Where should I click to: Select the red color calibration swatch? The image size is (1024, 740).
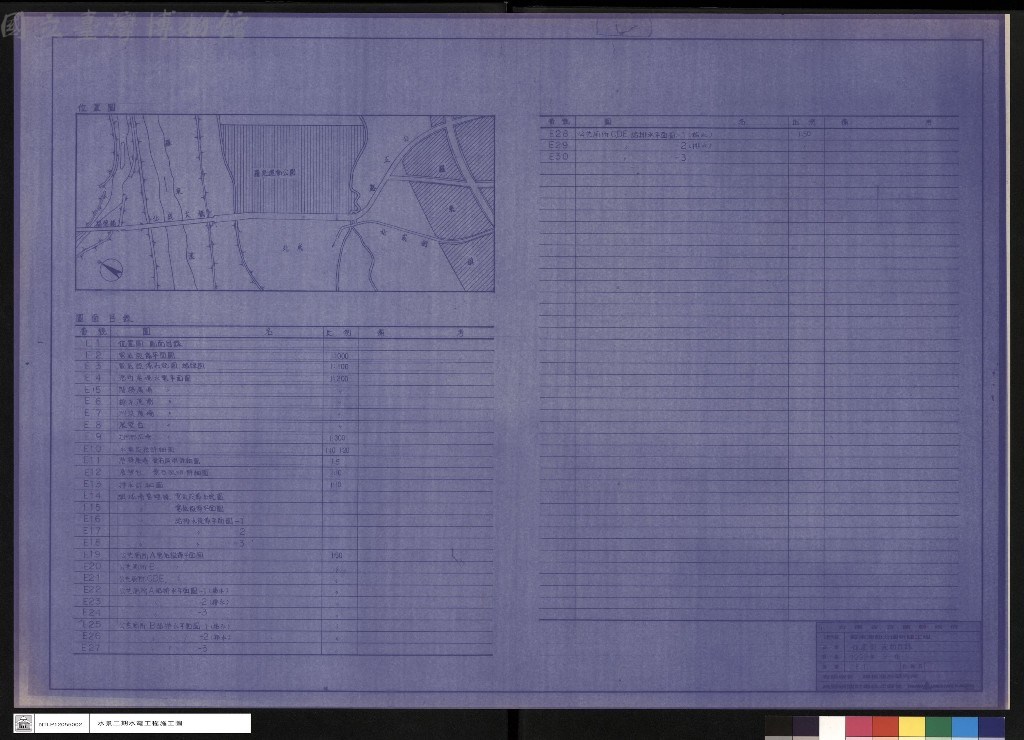(885, 728)
